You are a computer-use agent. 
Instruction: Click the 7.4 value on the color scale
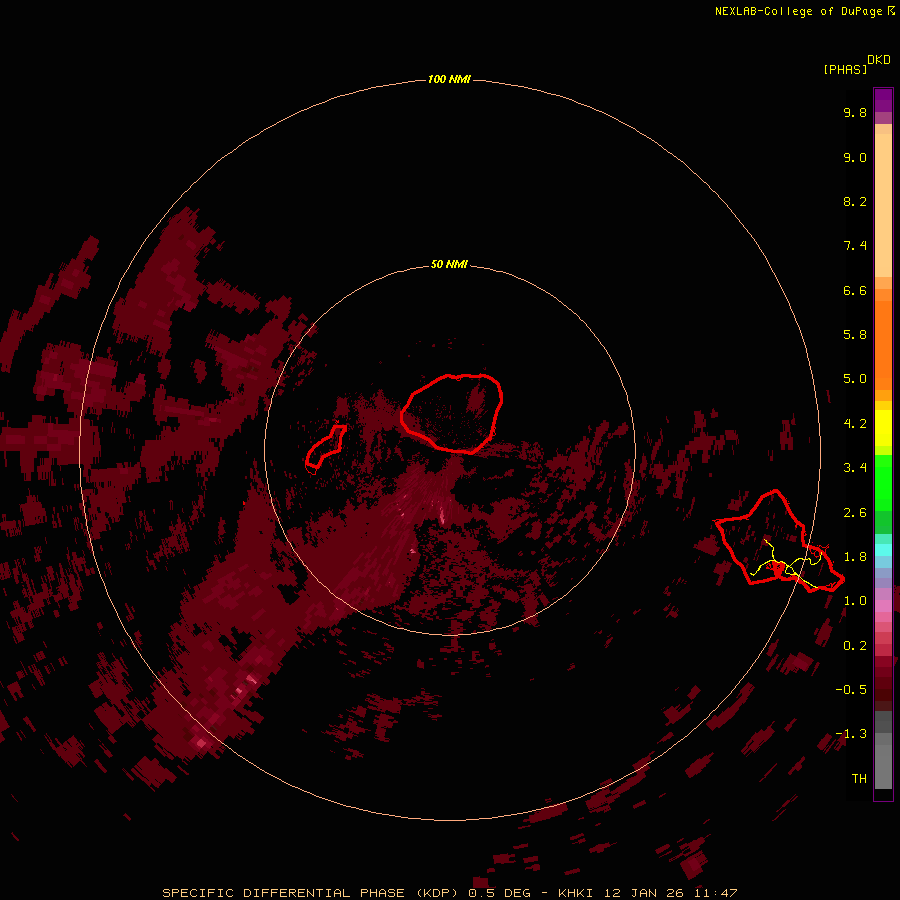[x=855, y=246]
